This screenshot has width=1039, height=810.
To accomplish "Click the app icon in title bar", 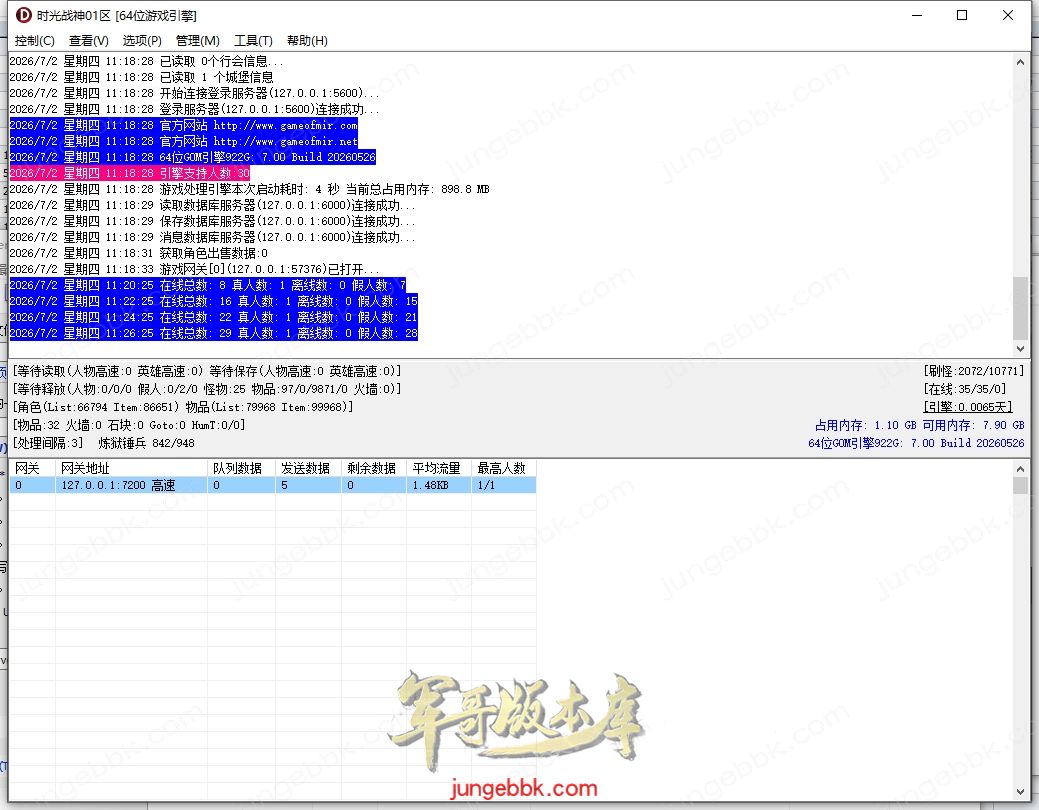I will [x=23, y=15].
